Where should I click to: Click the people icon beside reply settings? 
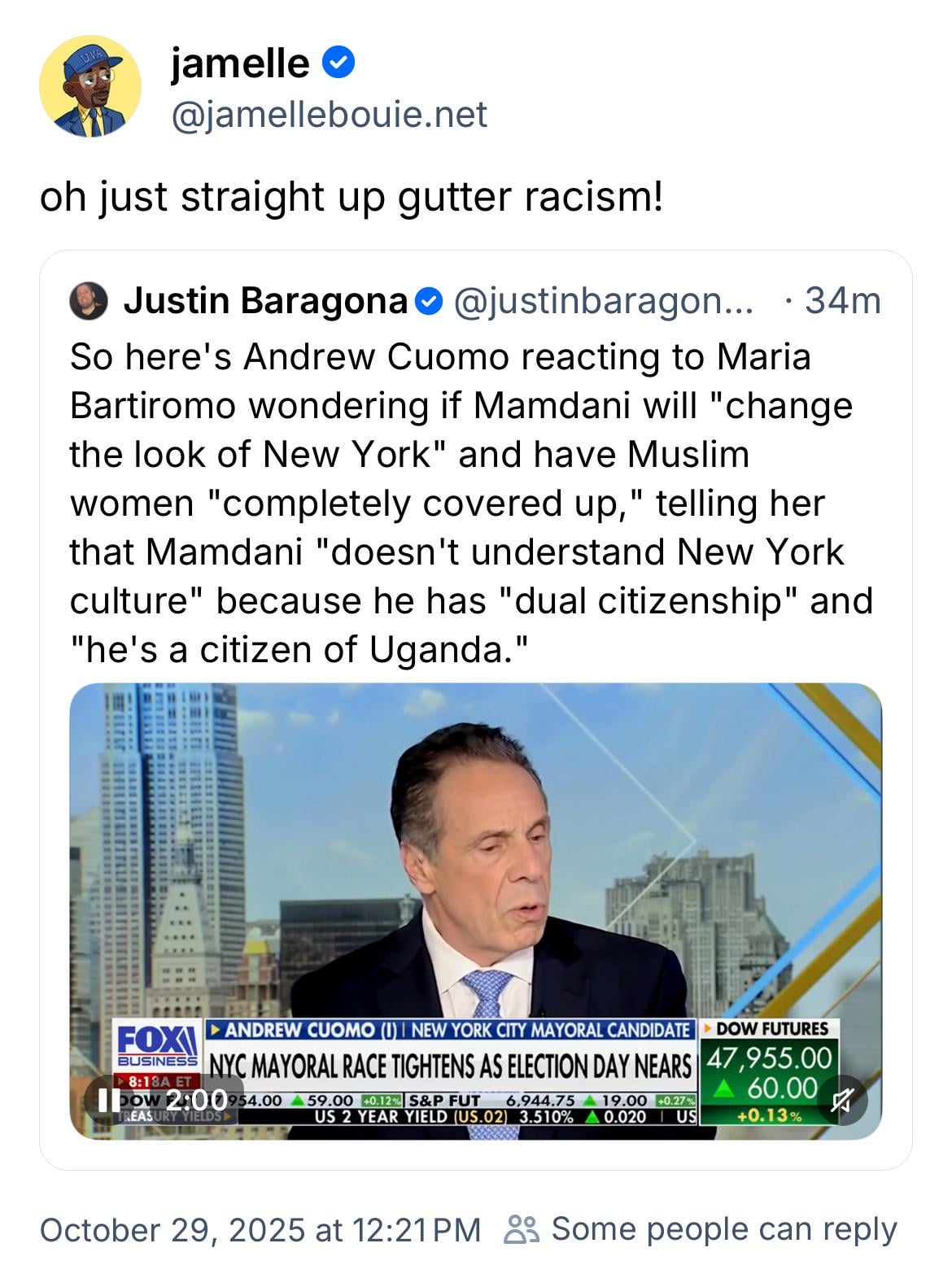522,1229
